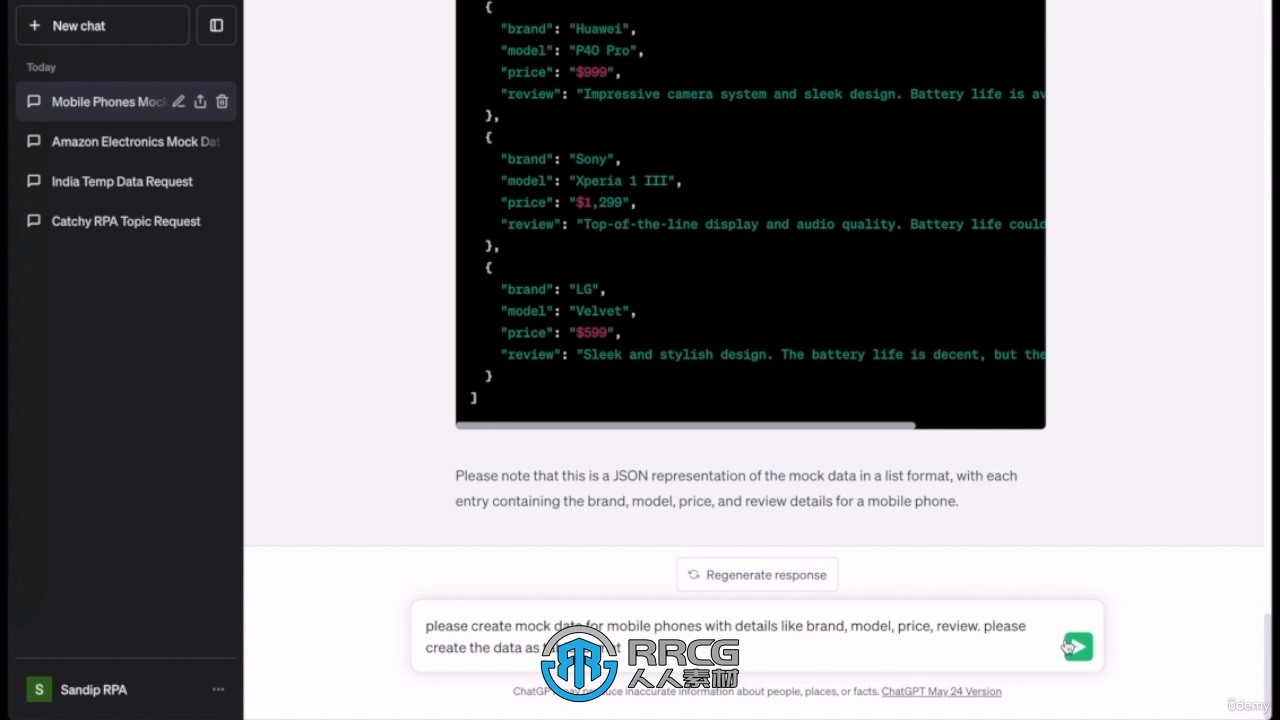The width and height of the screenshot is (1280, 720).
Task: Click the "P40 Pro" model value
Action: 602,51
